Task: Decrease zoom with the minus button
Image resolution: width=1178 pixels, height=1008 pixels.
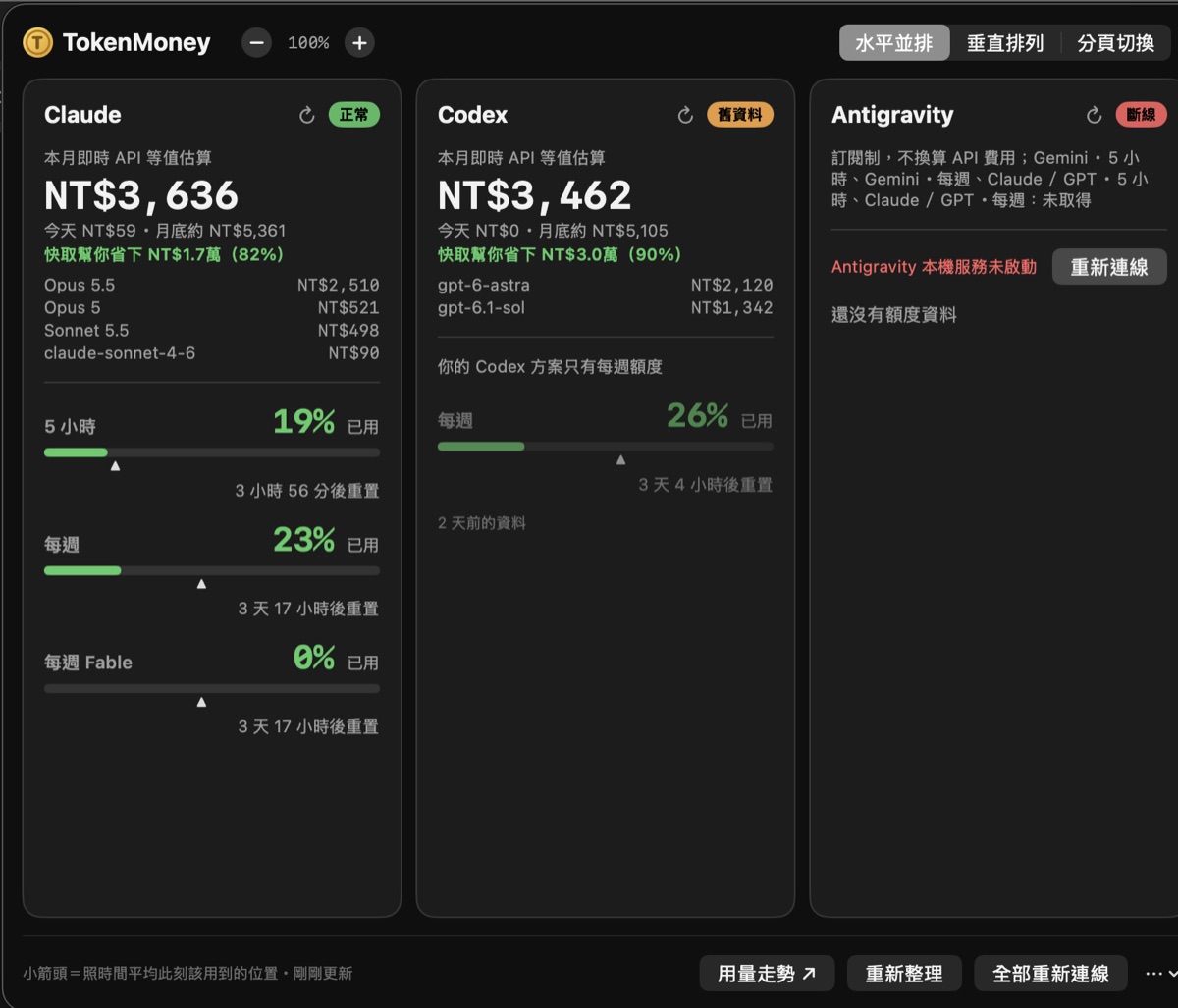Action: 256,42
